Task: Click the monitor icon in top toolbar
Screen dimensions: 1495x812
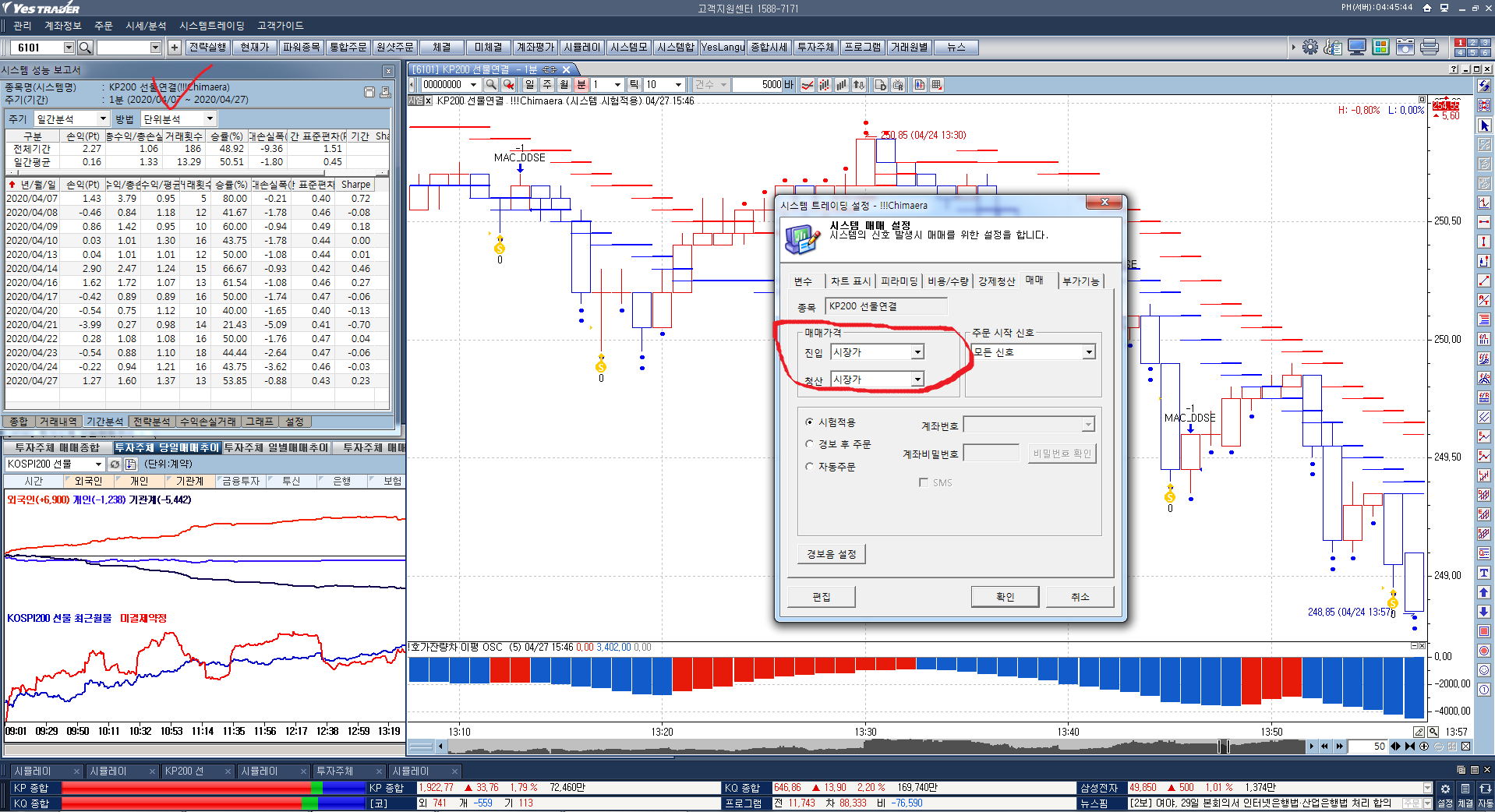Action: click(x=1357, y=48)
